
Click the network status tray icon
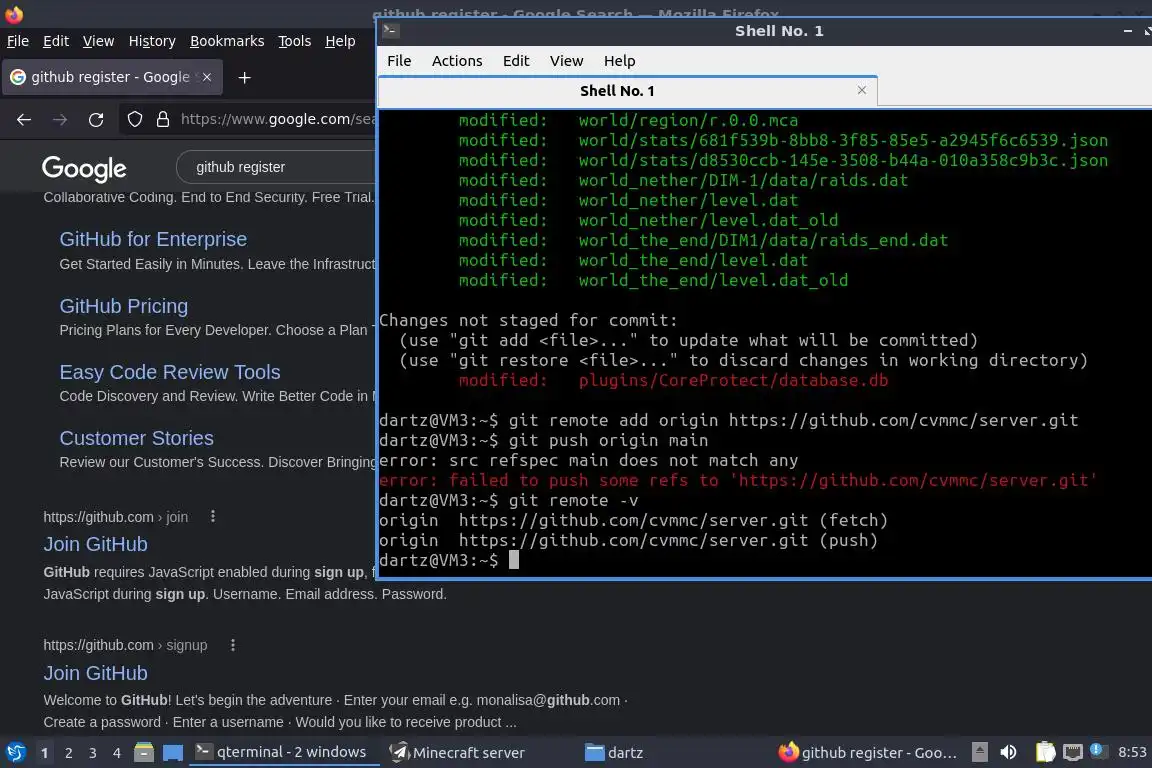click(1073, 752)
